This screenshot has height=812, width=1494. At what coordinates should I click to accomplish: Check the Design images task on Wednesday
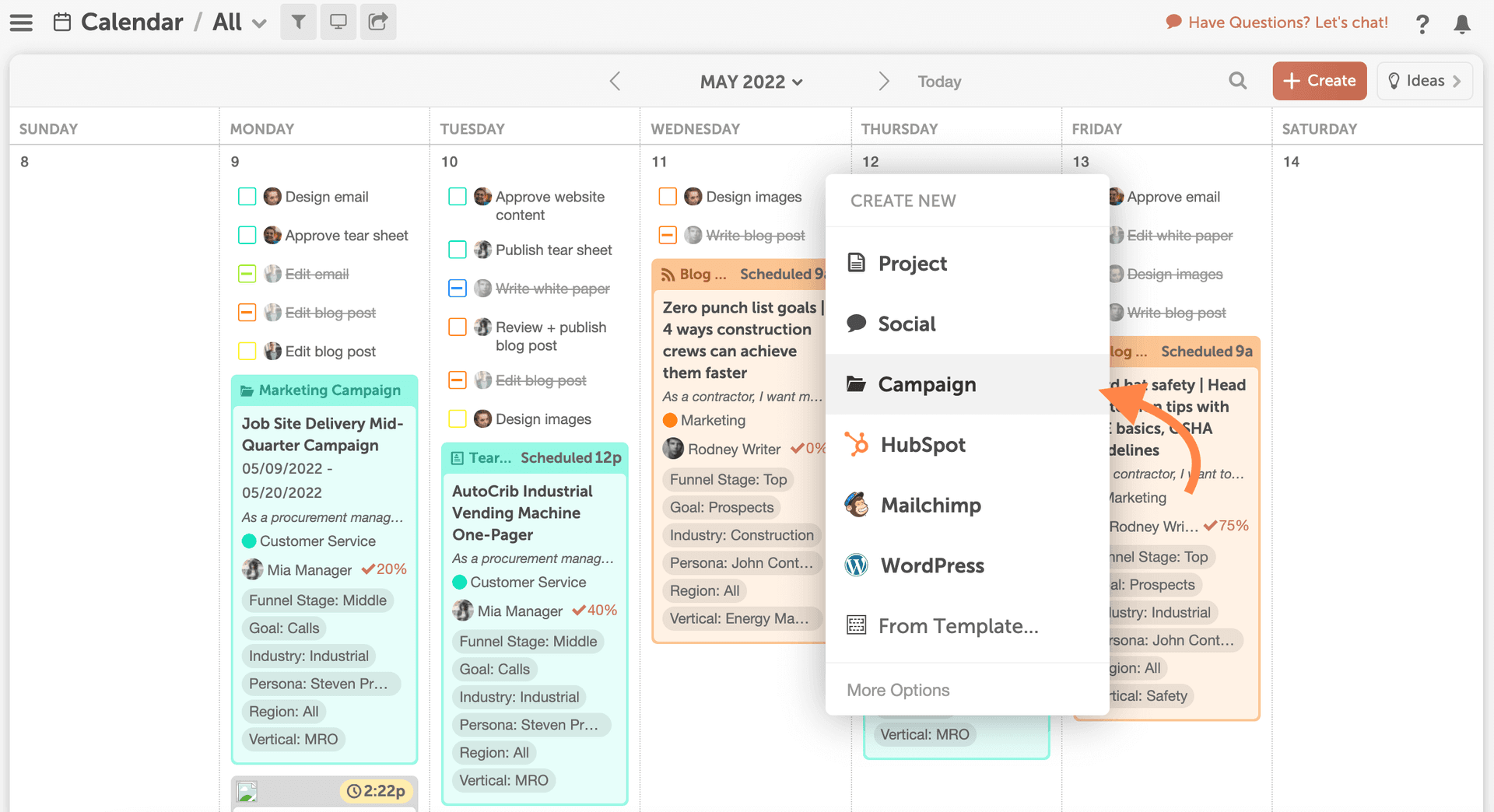pos(667,196)
